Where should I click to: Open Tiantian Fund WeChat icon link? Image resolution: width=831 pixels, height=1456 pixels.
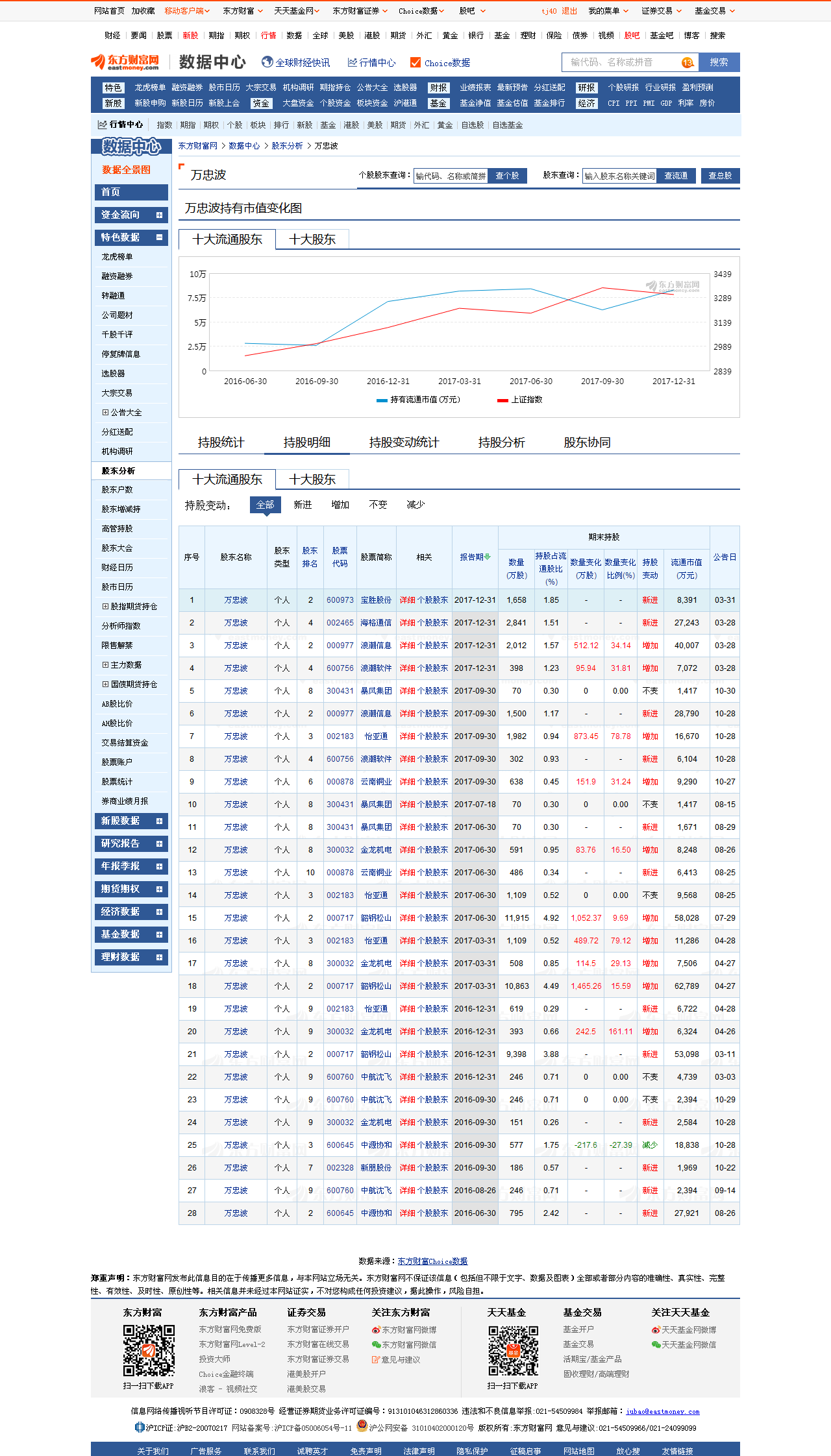[656, 1344]
